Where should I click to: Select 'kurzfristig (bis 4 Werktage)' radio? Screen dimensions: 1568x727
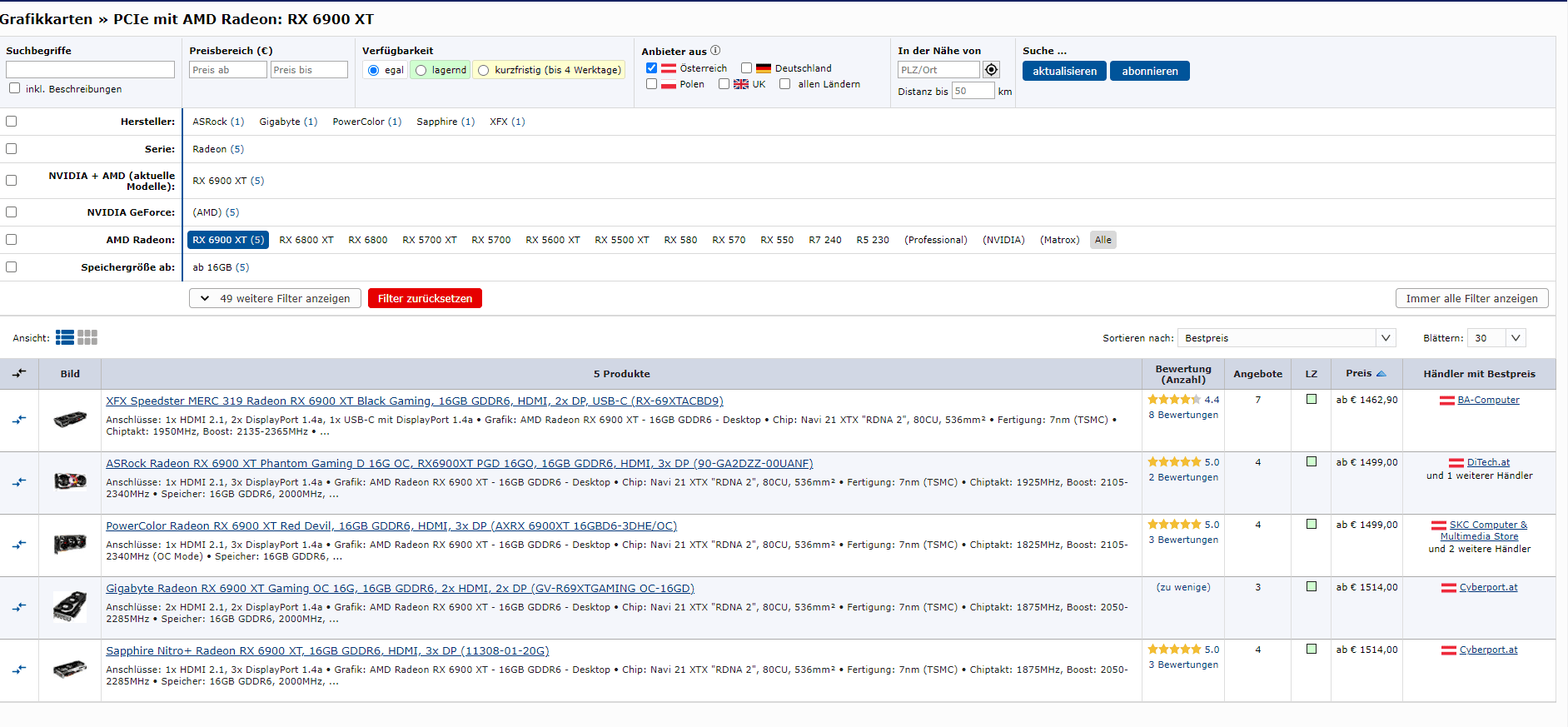[483, 70]
